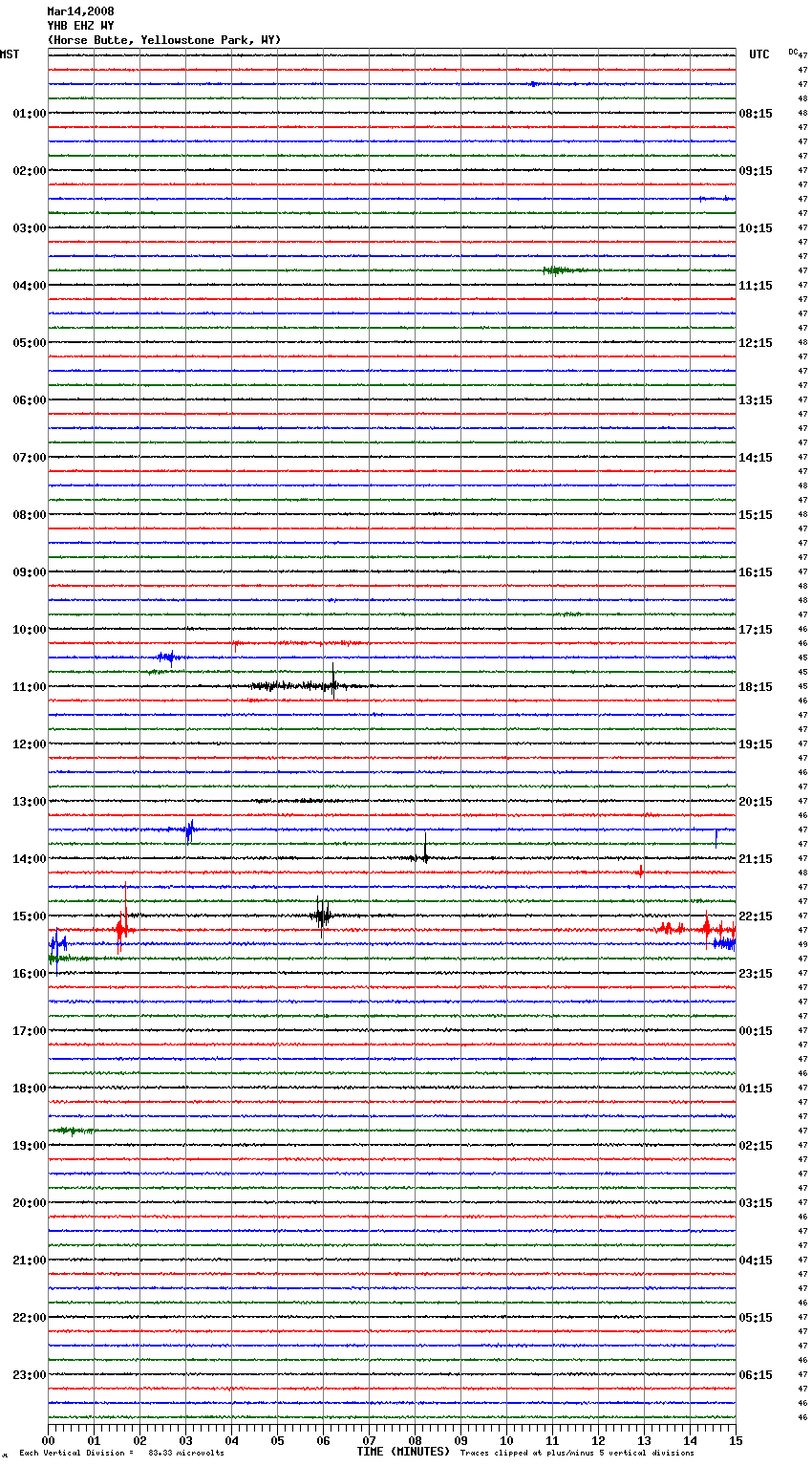
Task: Click the MST column header label
Action: pyautogui.click(x=10, y=54)
